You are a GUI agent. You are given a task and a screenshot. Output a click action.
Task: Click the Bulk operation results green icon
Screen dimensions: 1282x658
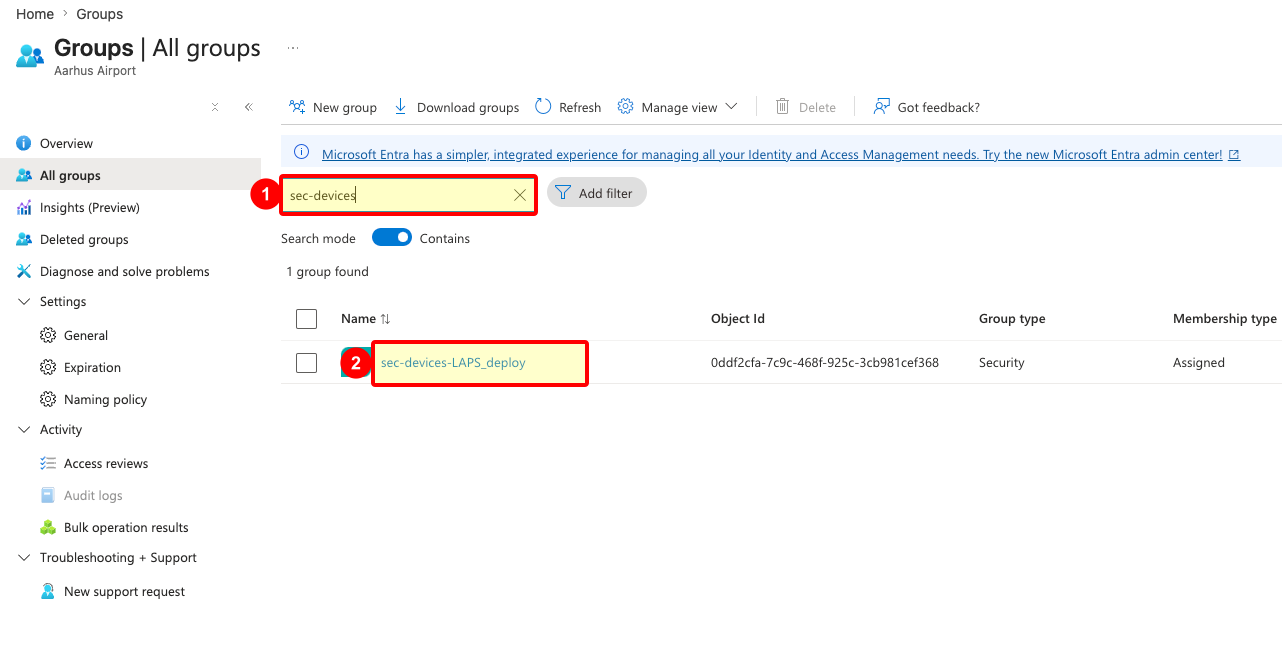point(48,527)
